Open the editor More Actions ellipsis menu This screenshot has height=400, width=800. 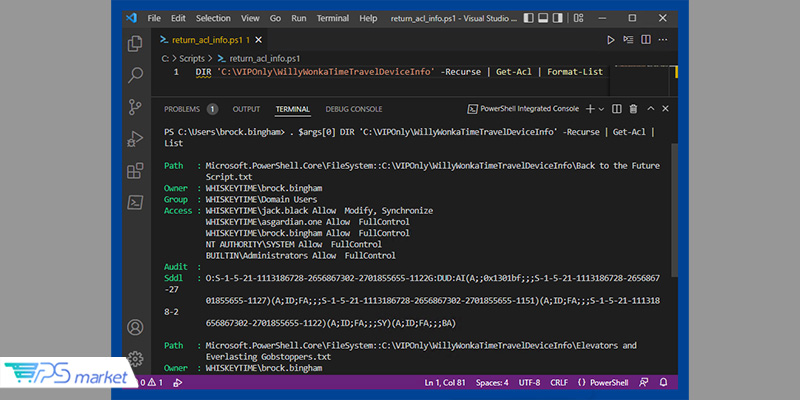(661, 40)
